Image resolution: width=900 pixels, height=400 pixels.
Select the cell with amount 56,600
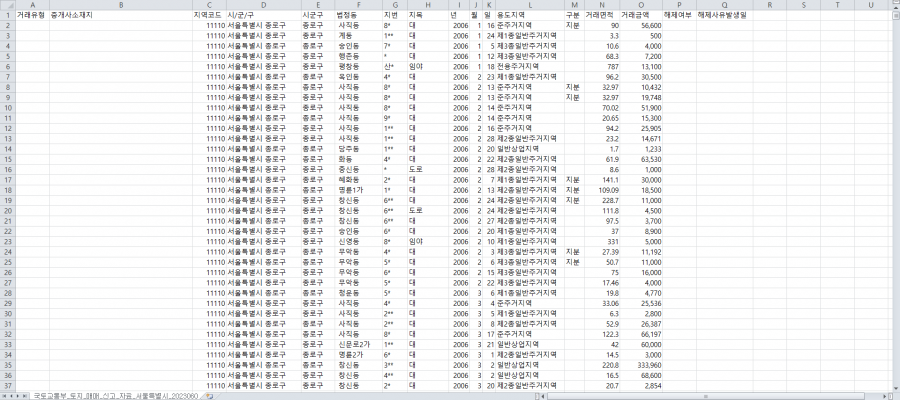pos(641,25)
